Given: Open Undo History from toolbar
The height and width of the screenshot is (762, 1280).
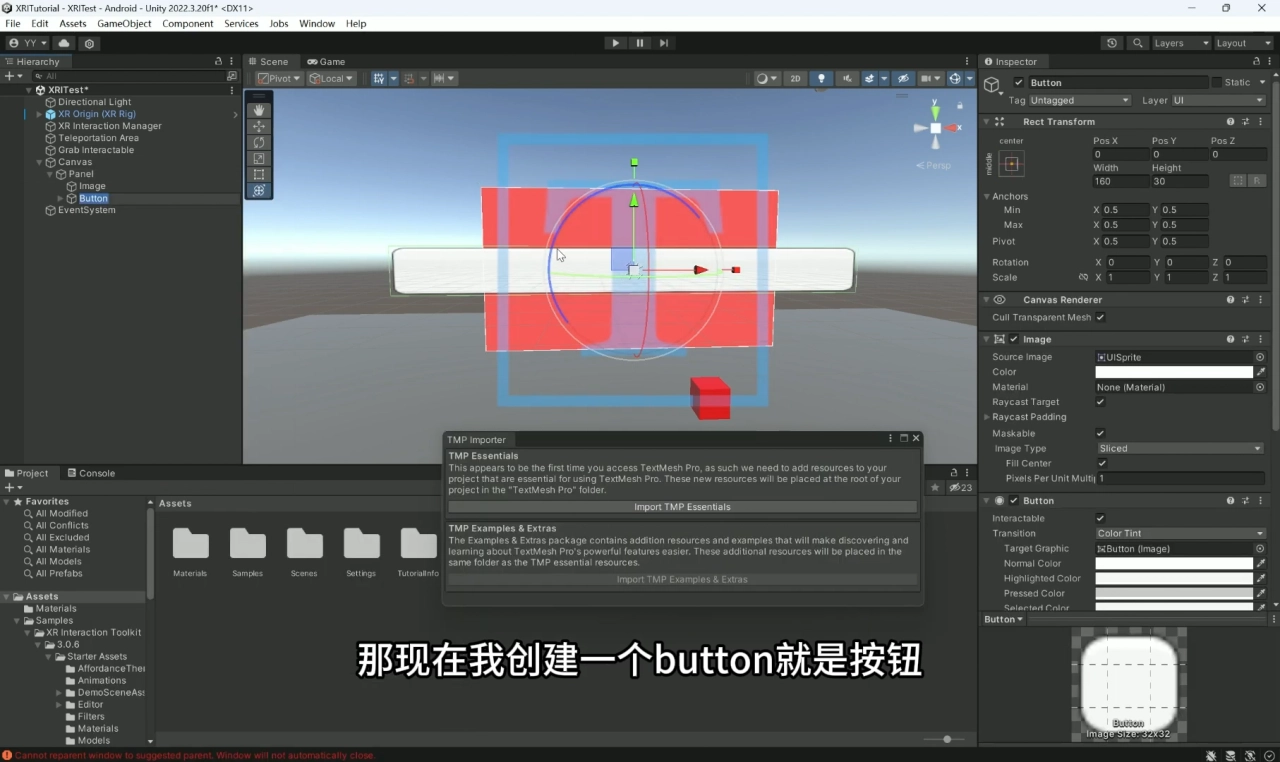Looking at the screenshot, I should click(x=1112, y=43).
